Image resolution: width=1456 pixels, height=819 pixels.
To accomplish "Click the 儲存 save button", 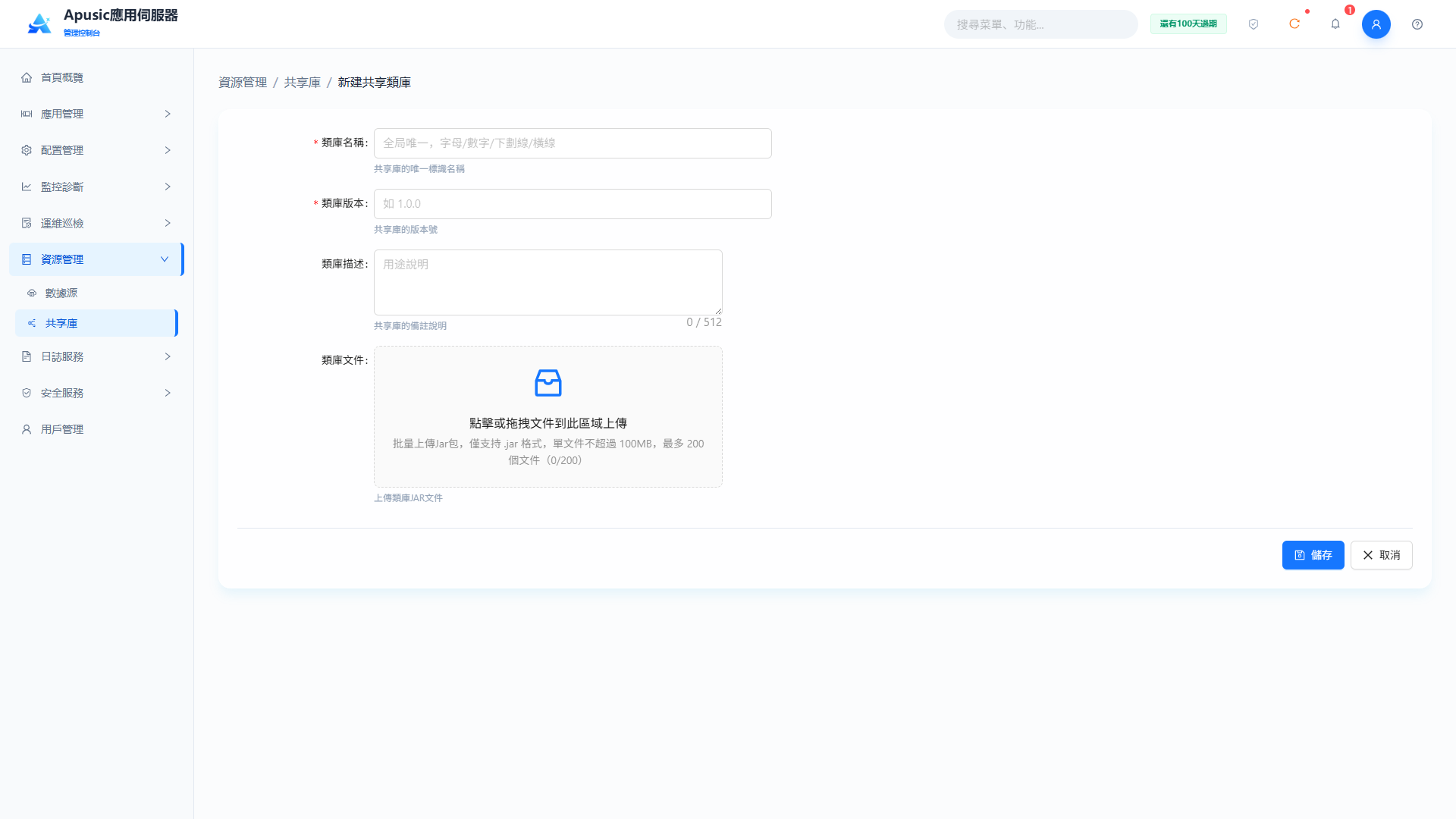I will (1313, 555).
